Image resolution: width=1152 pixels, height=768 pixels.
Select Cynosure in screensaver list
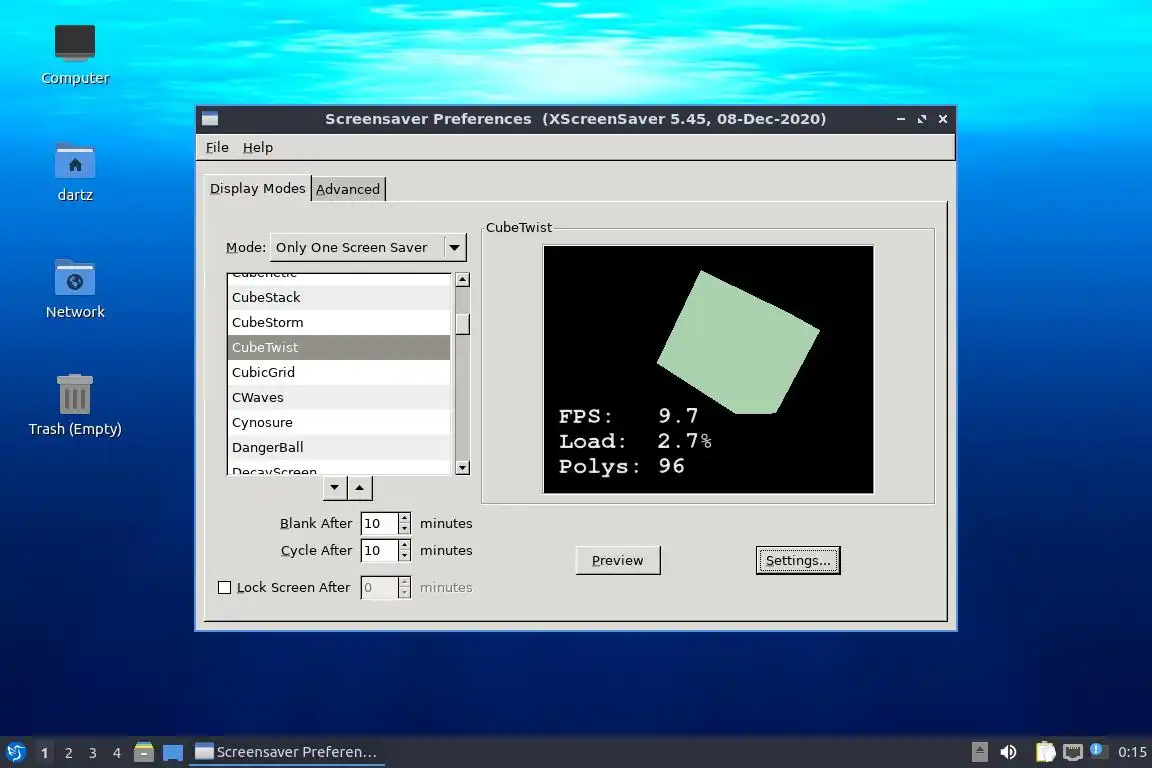(339, 423)
